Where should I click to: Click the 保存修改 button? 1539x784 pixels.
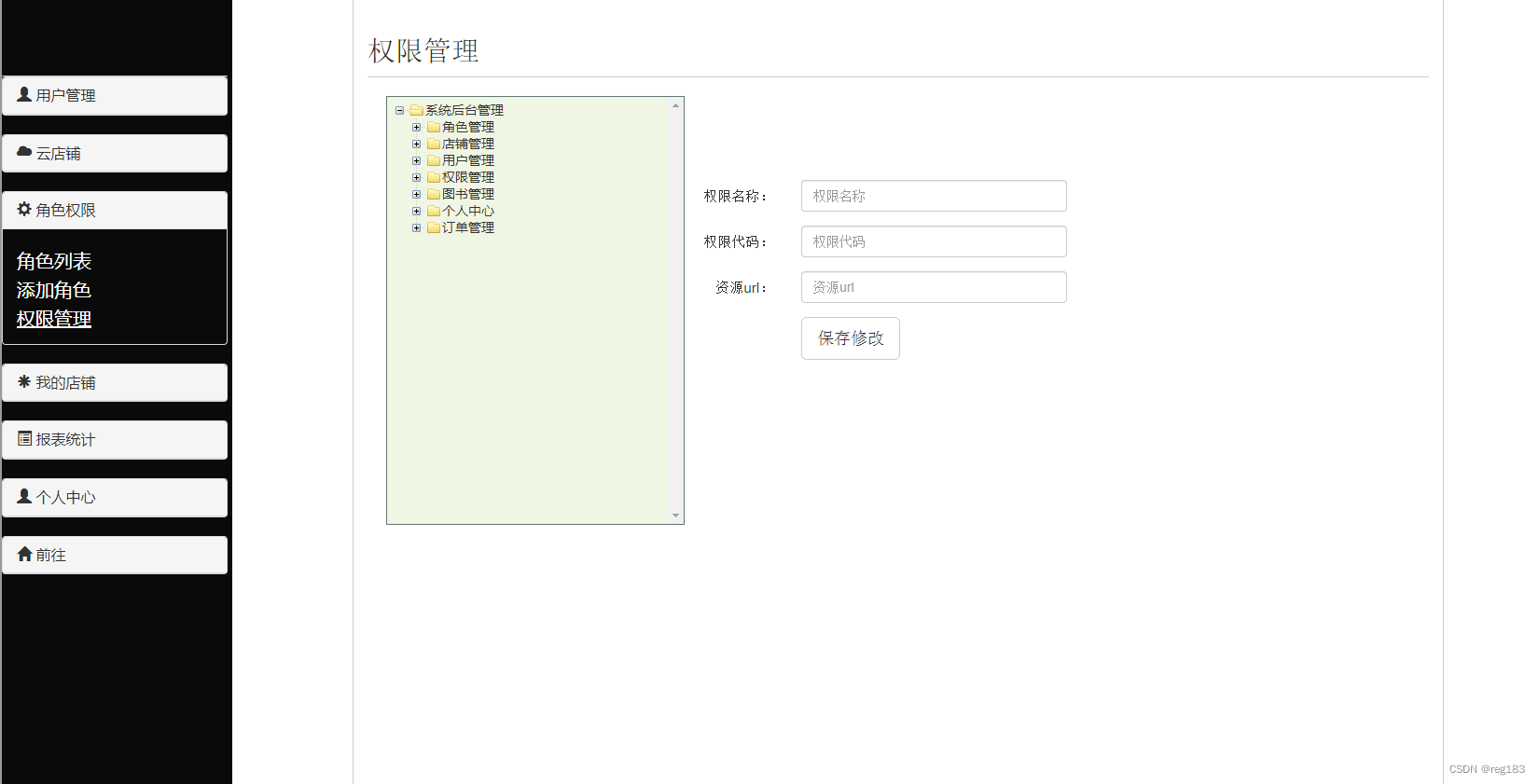[851, 338]
